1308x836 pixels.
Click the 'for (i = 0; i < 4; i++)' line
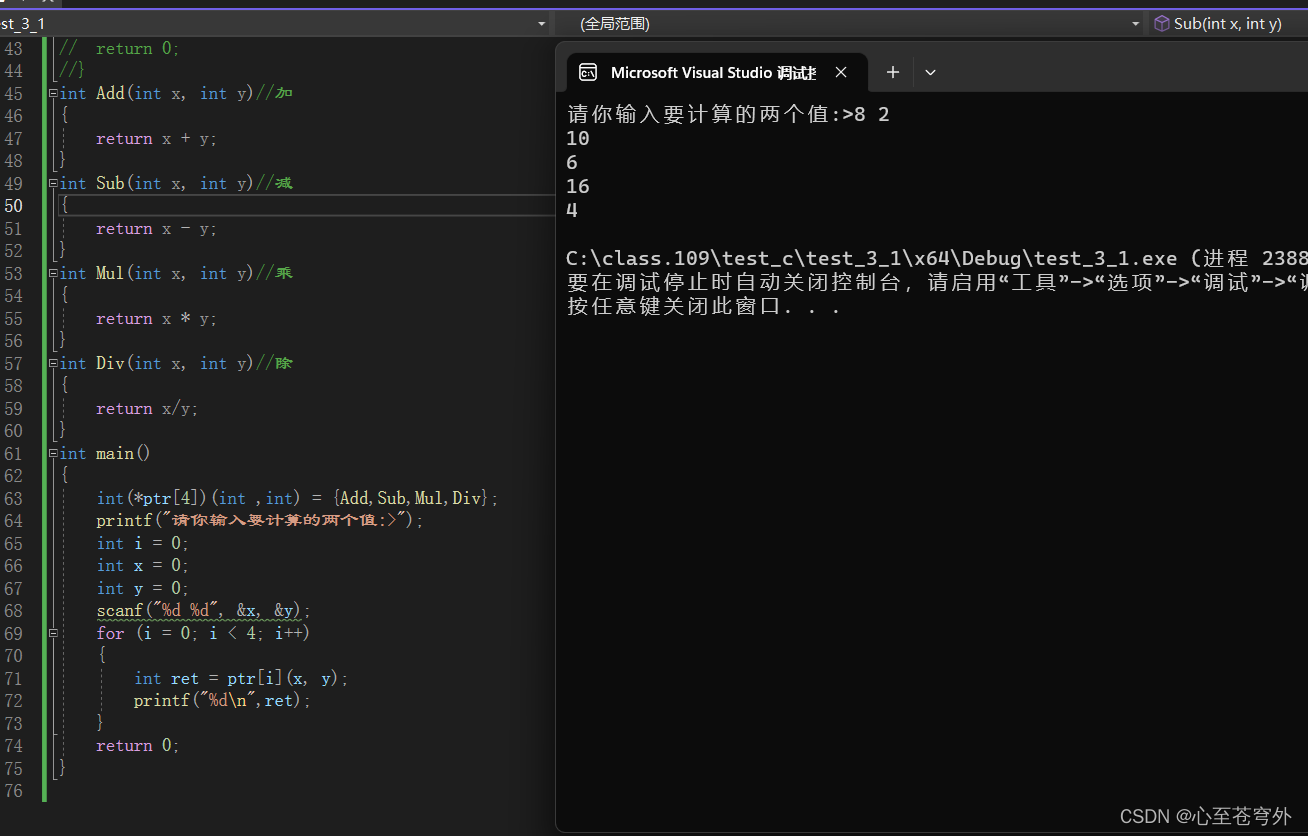(203, 633)
